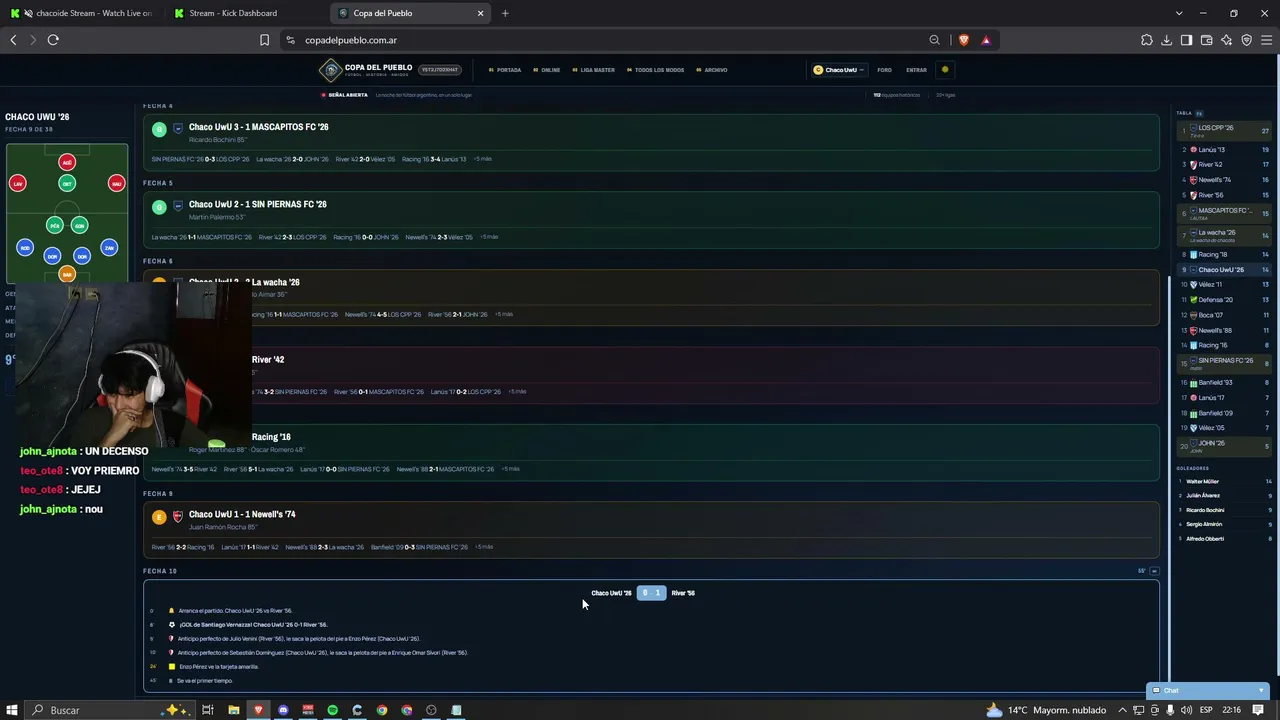Select Boca '07 in standings table
This screenshot has height=720, width=1280.
(1224, 315)
